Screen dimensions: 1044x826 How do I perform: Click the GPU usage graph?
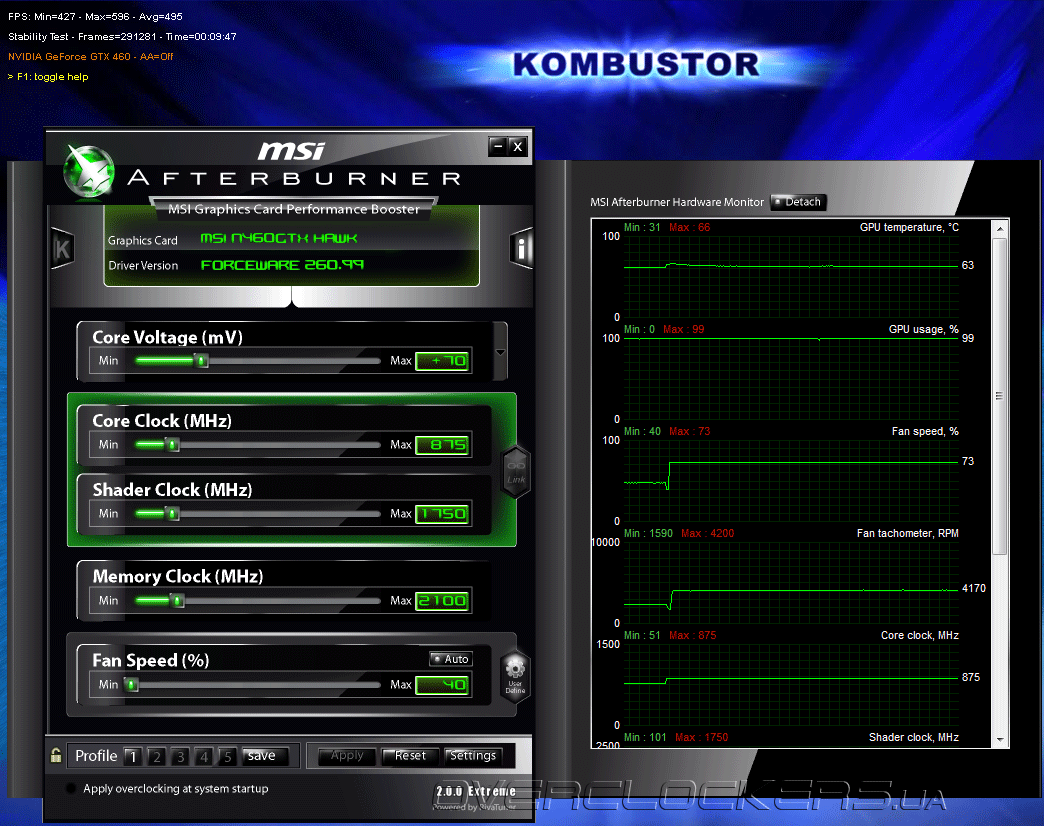pos(791,378)
